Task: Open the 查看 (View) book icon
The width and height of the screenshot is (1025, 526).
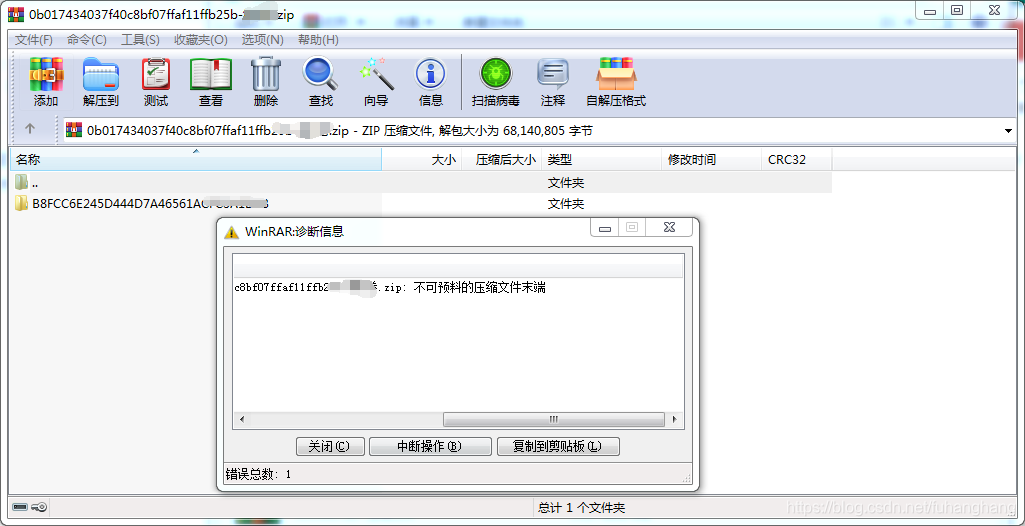Action: click(210, 82)
